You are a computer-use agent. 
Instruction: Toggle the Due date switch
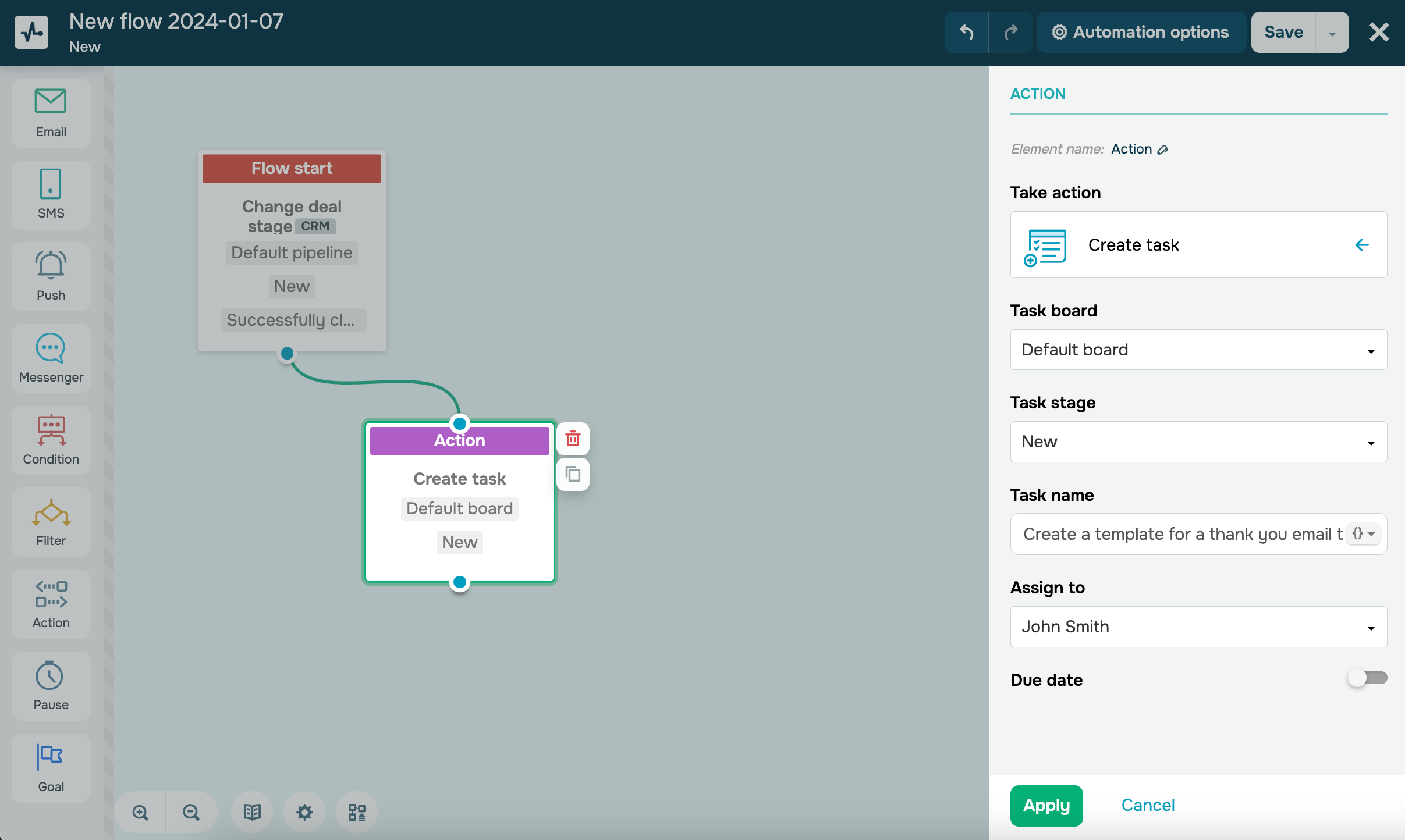tap(1367, 678)
